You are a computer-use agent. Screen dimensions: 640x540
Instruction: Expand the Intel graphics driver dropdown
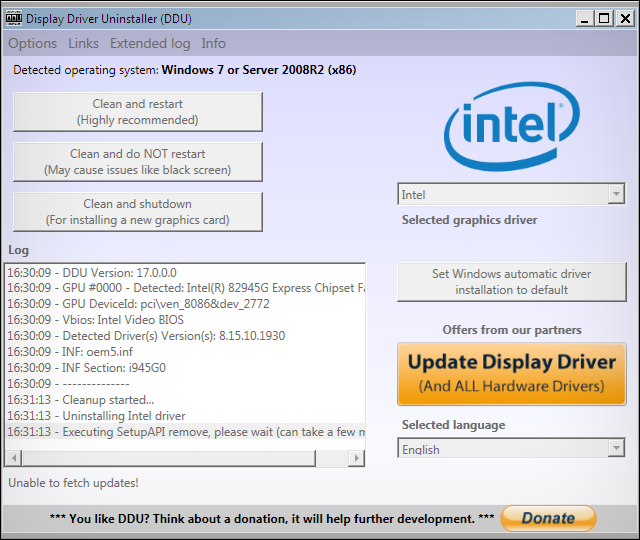tap(616, 194)
